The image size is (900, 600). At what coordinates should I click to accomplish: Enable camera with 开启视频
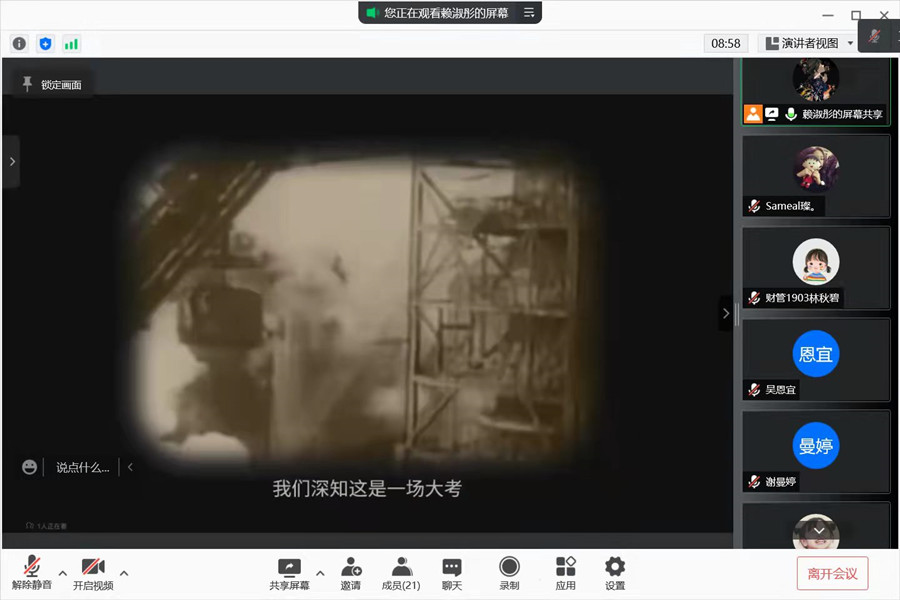click(x=92, y=570)
